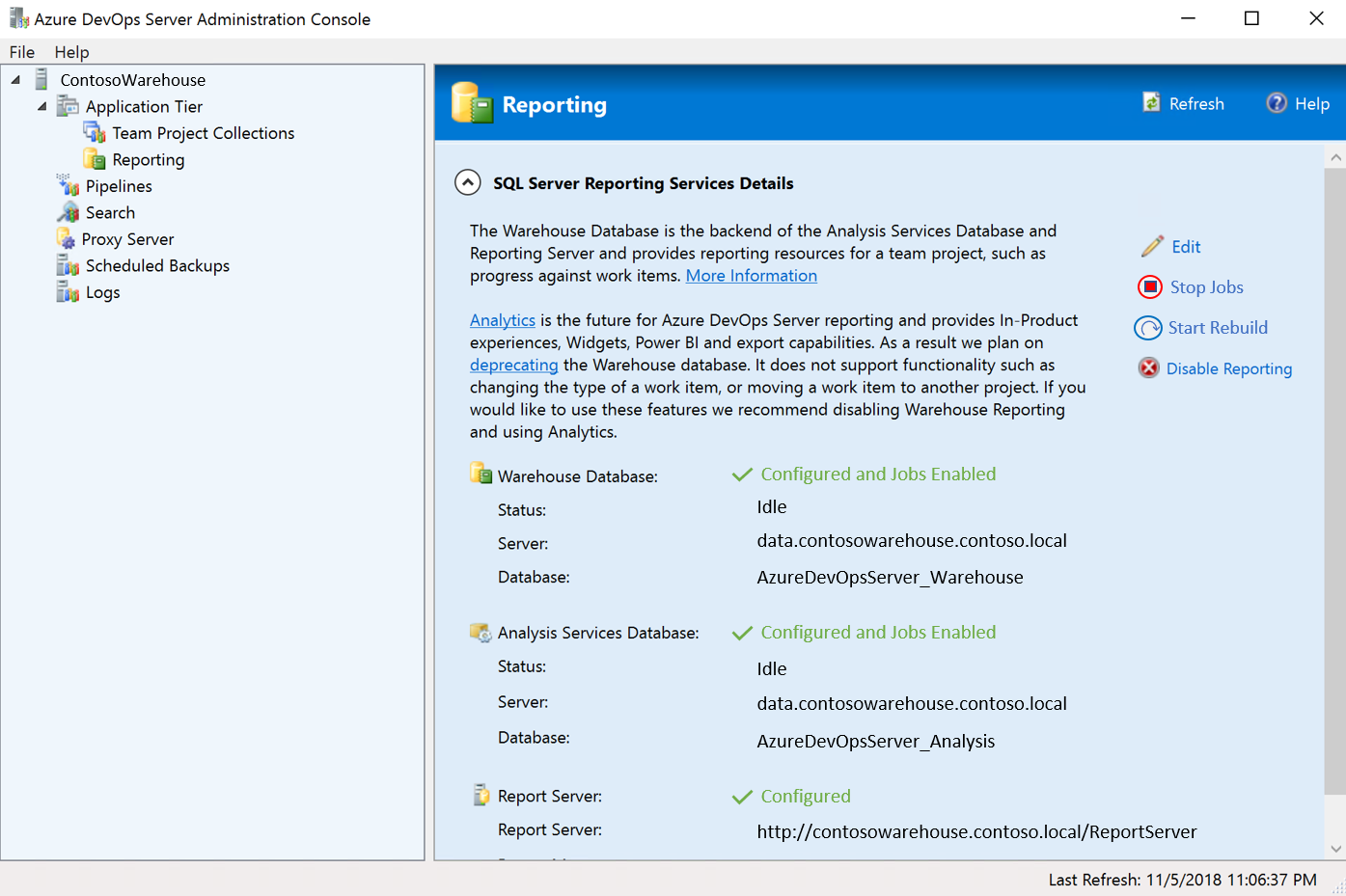Screen dimensions: 1346x896
Task: Click the Stop Jobs link
Action: click(x=1207, y=286)
